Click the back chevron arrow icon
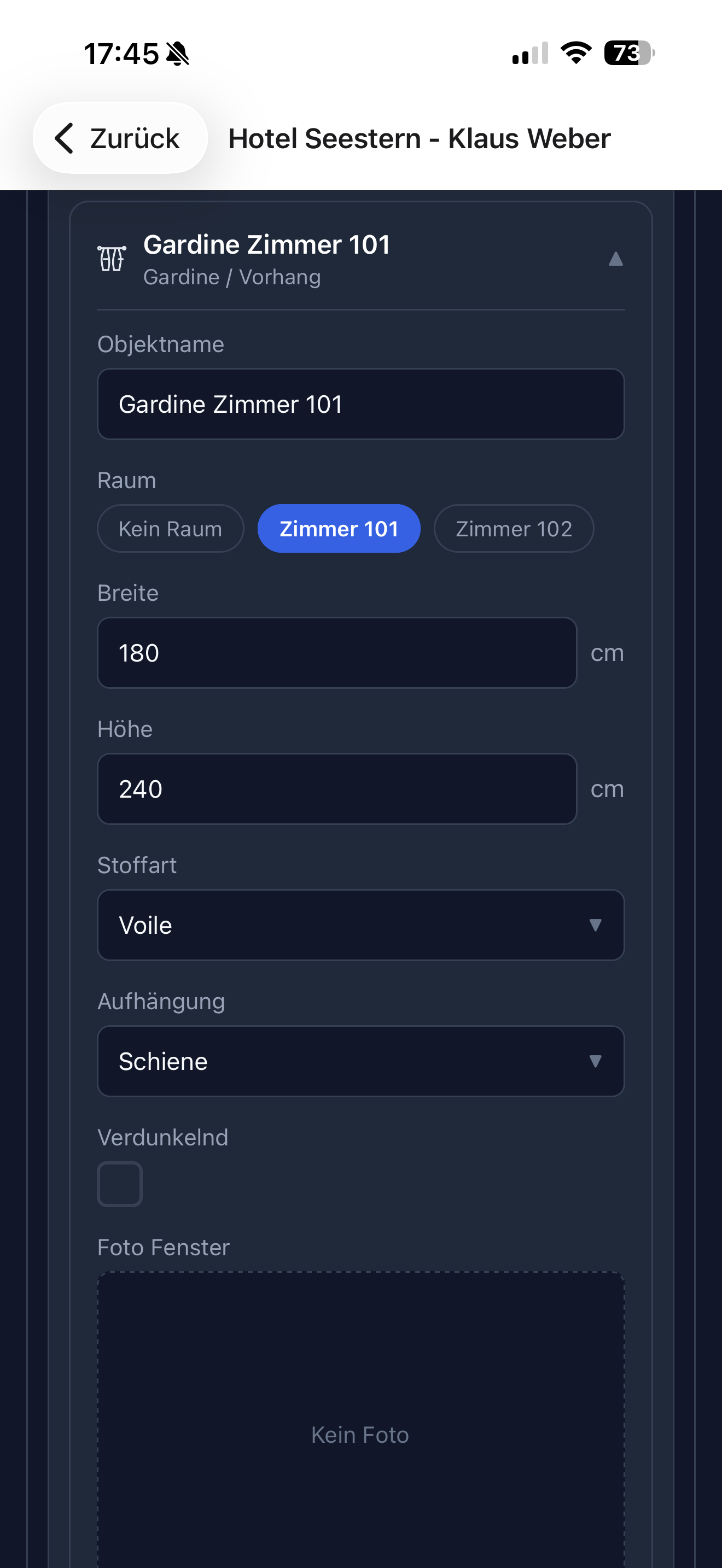The width and height of the screenshot is (722, 1568). [65, 138]
